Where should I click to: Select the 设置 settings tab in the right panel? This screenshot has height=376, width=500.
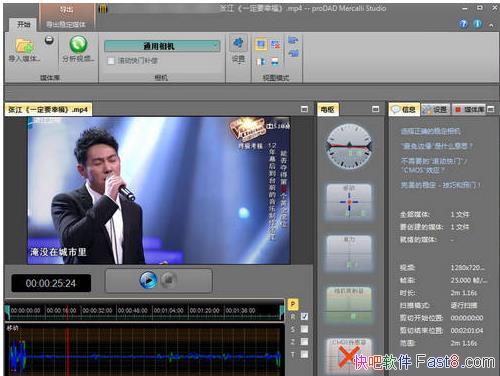(435, 109)
